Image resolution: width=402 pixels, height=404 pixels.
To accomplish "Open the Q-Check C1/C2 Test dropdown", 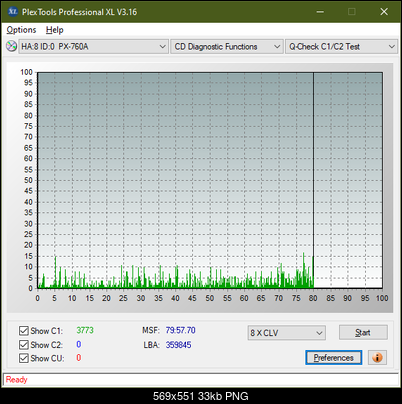I will pyautogui.click(x=341, y=47).
